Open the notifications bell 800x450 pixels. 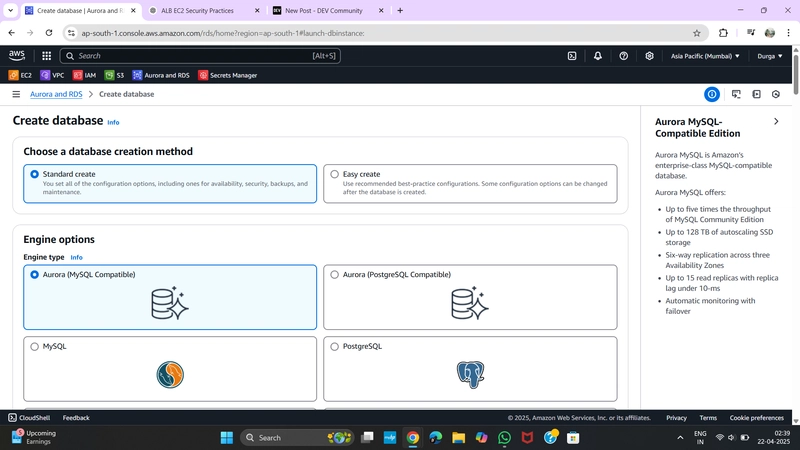pos(597,56)
